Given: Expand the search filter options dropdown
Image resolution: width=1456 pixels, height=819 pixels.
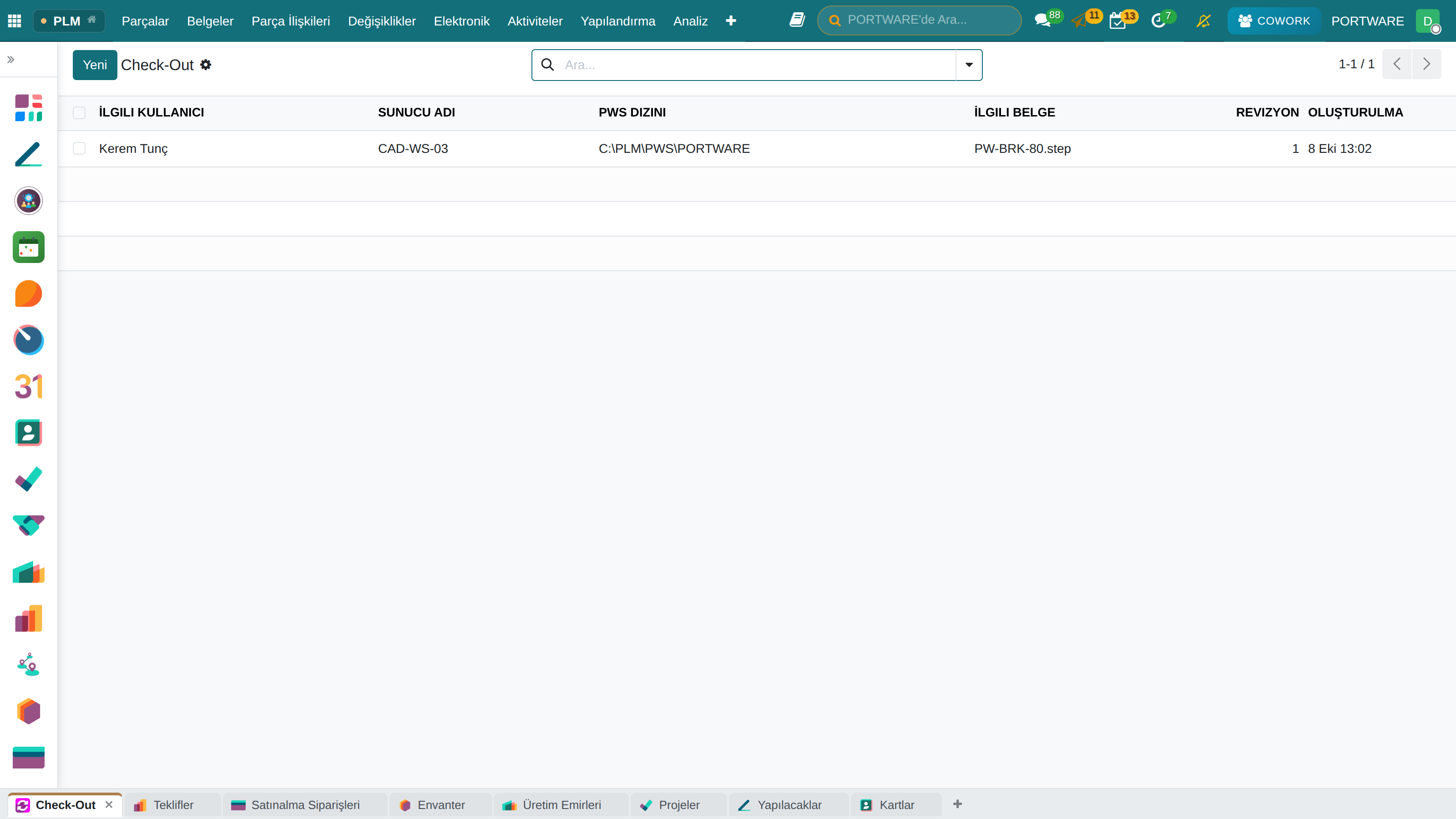Looking at the screenshot, I should 969,65.
